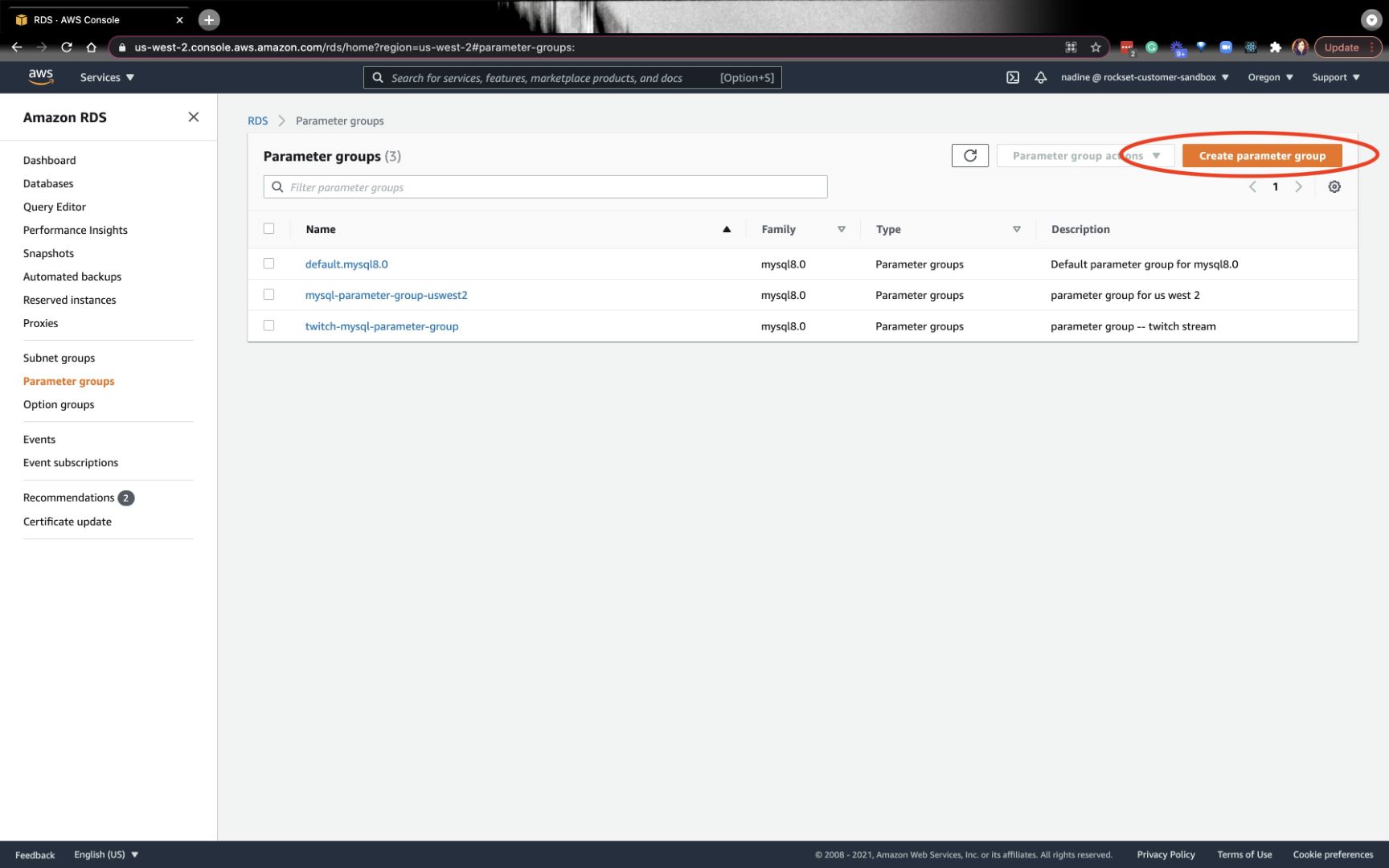Bookmark this page with the star
The width and height of the screenshot is (1389, 868).
pyautogui.click(x=1096, y=47)
